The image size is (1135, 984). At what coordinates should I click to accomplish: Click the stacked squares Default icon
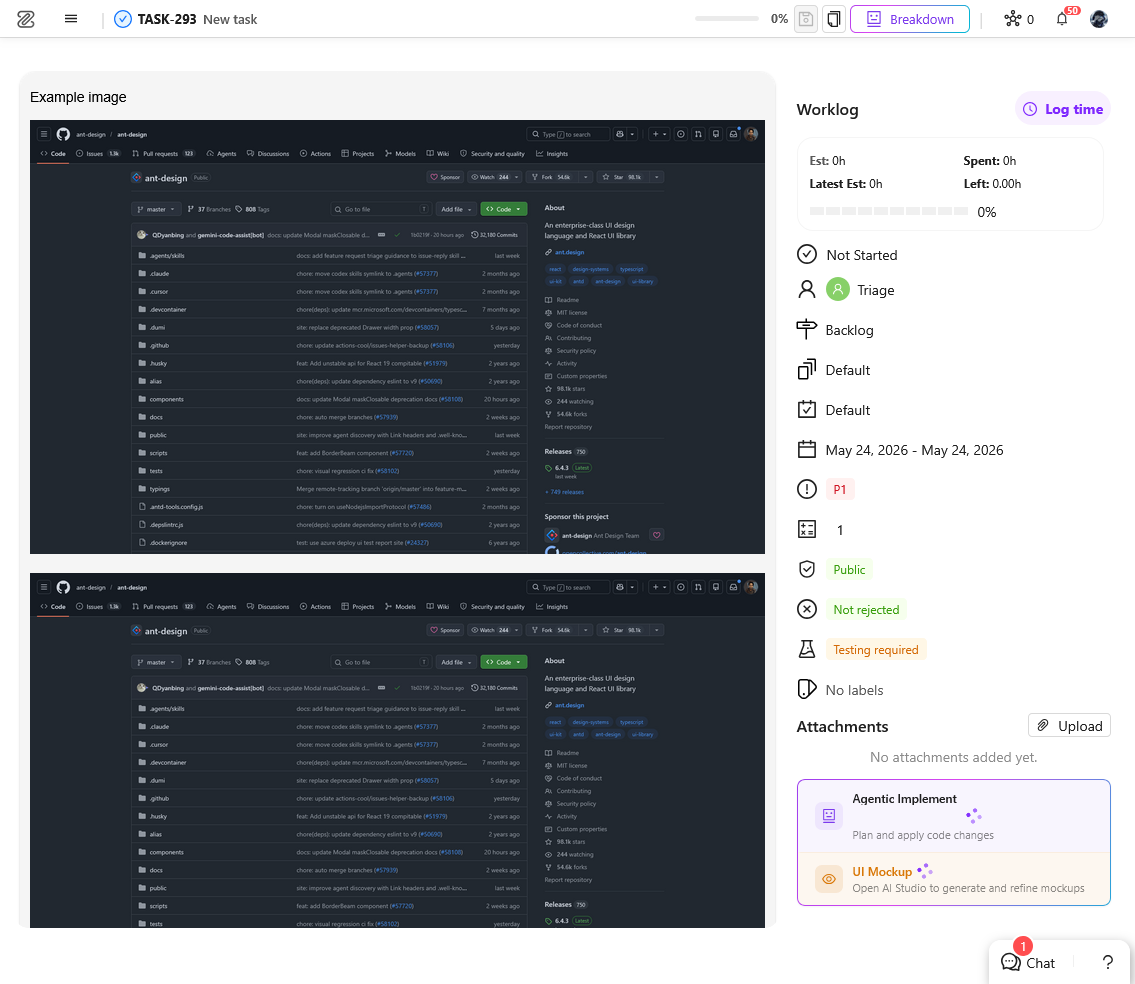click(x=806, y=369)
